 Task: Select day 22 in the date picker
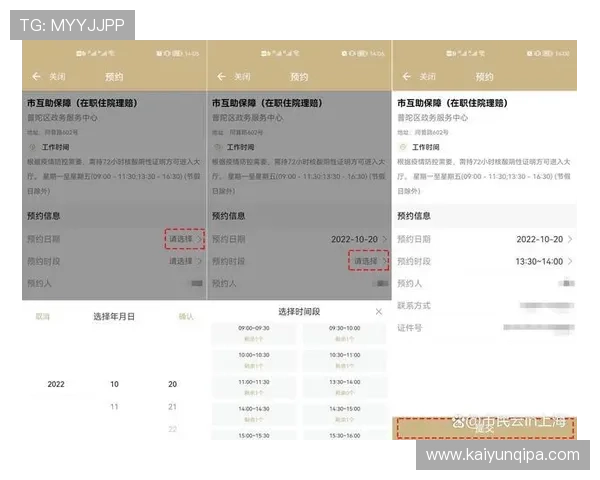[x=173, y=429]
